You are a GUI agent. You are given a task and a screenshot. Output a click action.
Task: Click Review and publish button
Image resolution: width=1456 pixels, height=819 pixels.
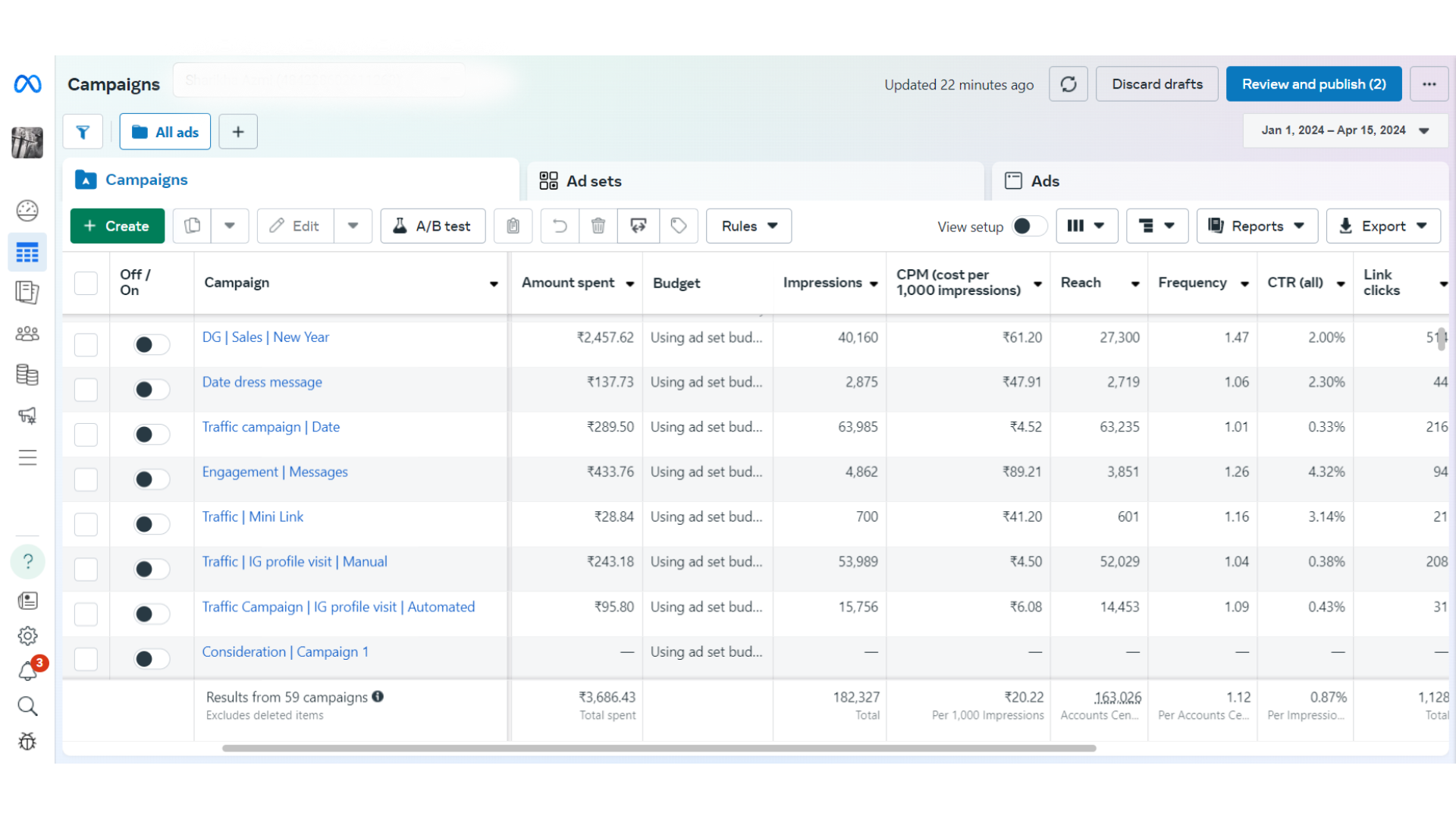1313,84
